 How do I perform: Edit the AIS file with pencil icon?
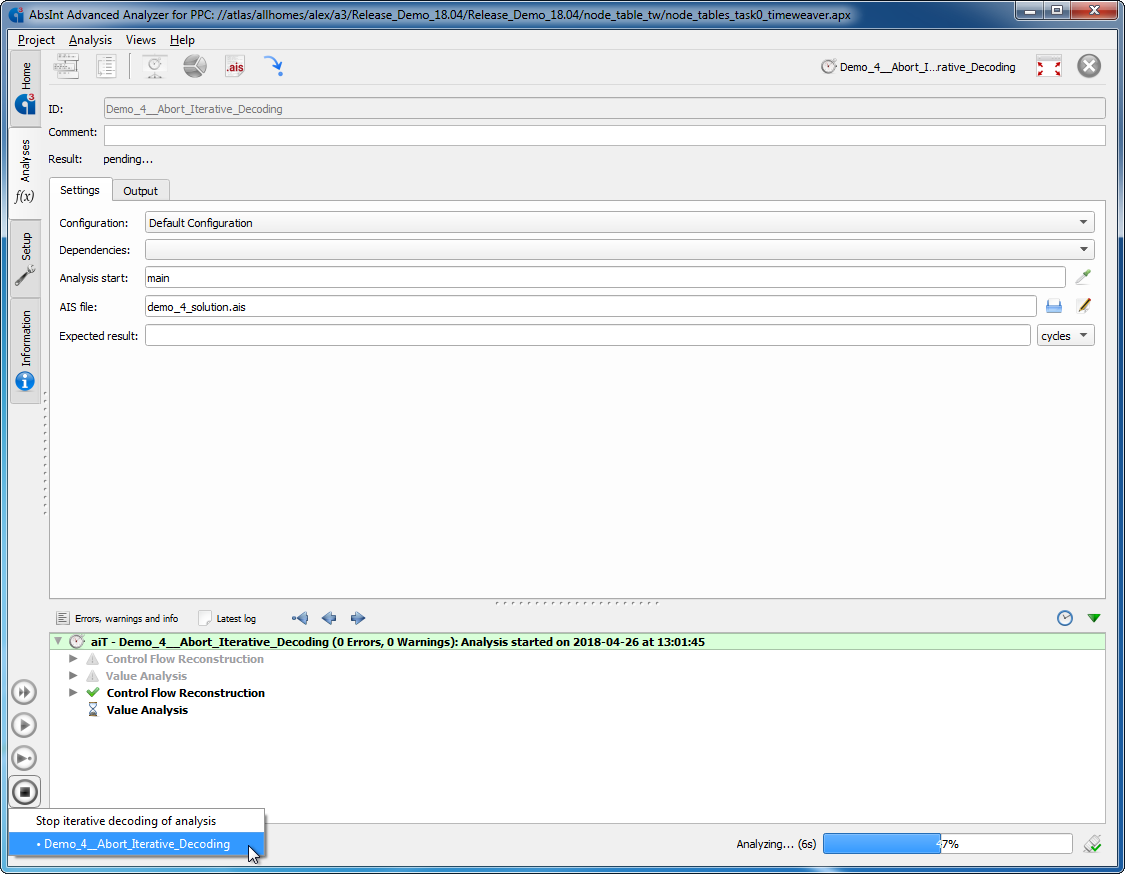point(1084,306)
